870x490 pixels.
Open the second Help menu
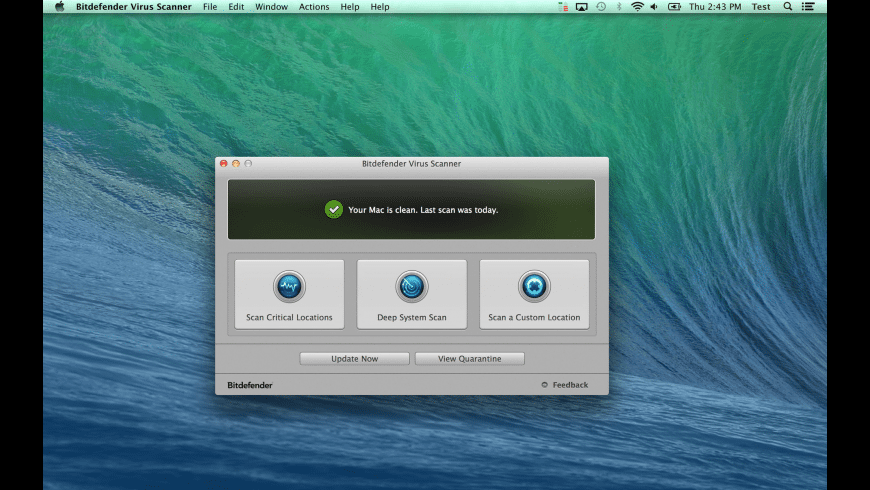[380, 7]
